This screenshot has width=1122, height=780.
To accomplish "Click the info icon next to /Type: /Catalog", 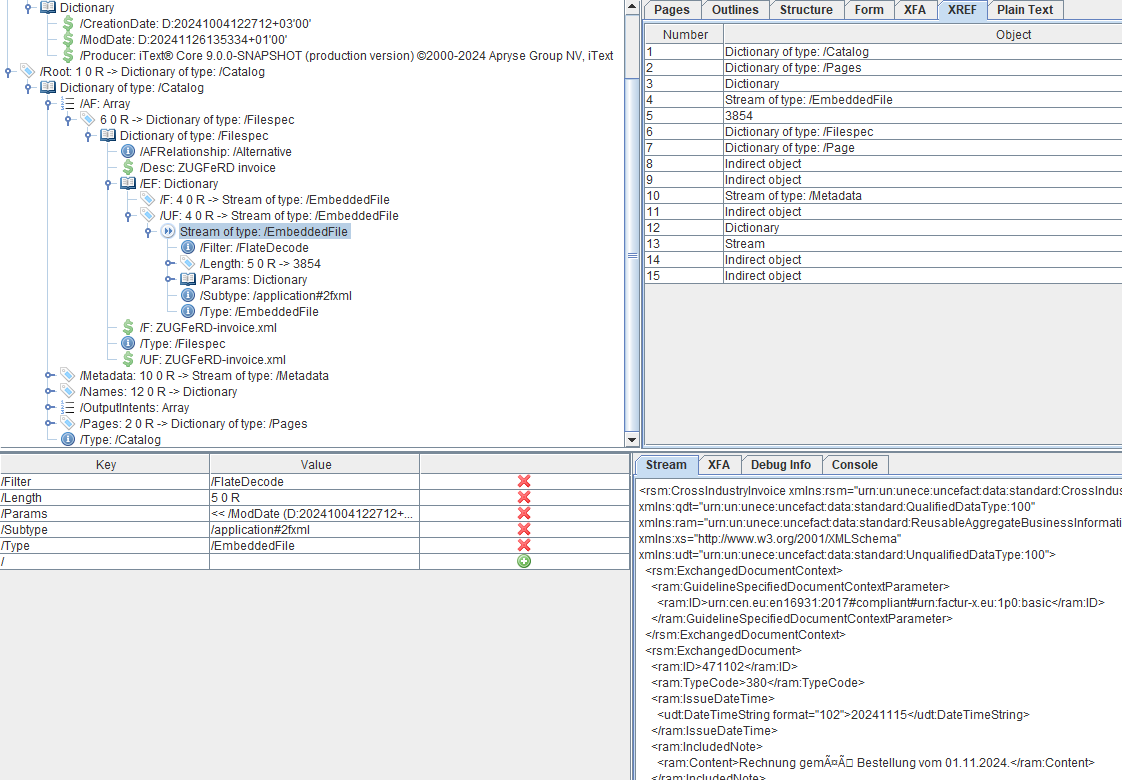I will pos(66,439).
